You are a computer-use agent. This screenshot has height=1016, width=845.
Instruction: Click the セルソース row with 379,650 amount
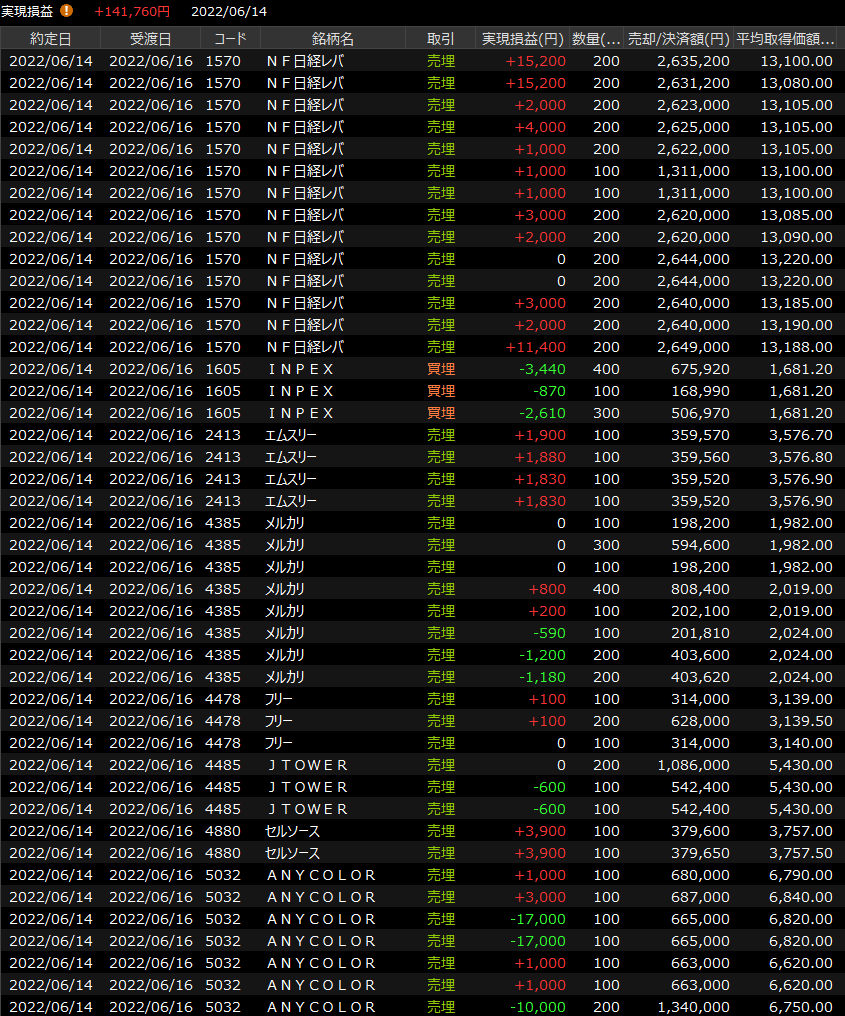coord(420,853)
